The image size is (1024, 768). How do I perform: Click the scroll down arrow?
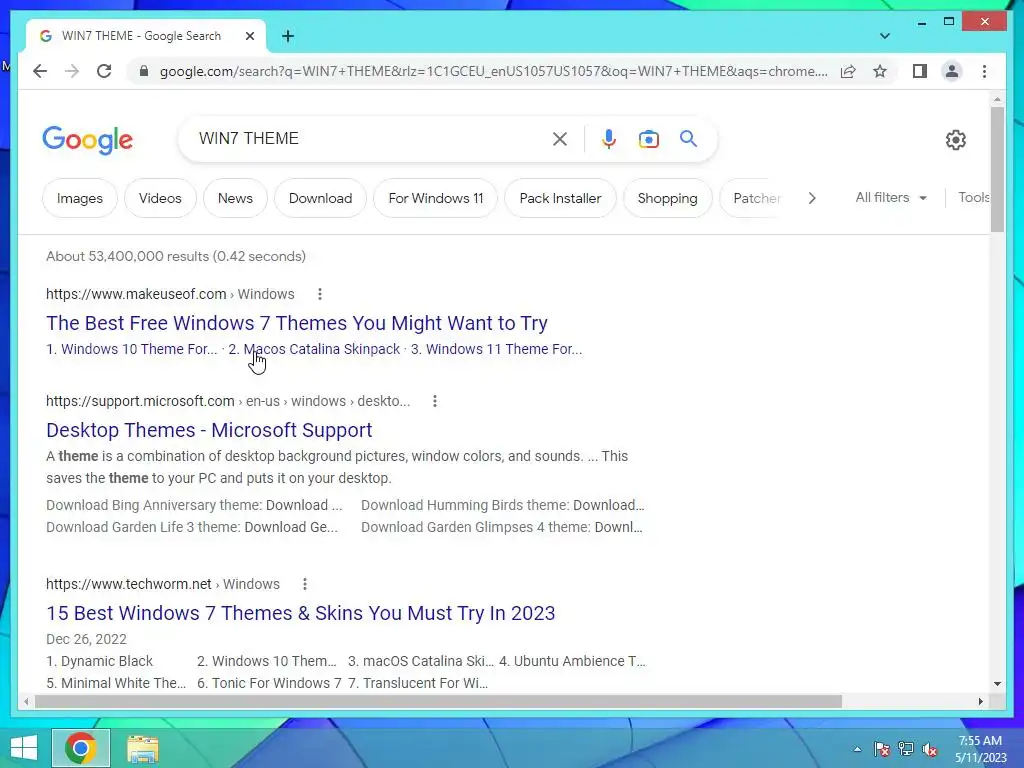click(997, 684)
